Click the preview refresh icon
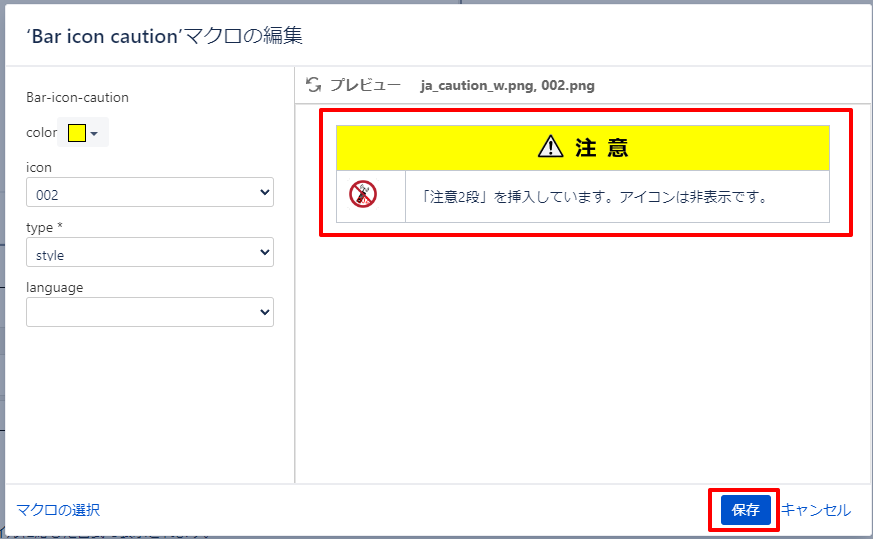873x539 pixels. click(x=313, y=85)
